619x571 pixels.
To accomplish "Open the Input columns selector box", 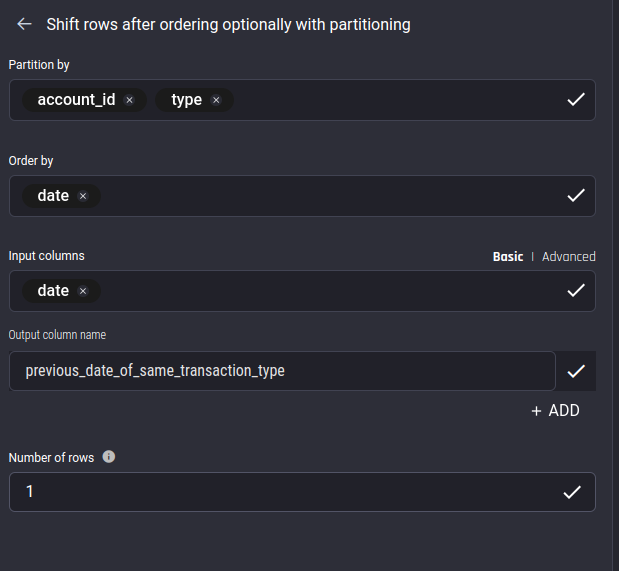I will click(x=302, y=291).
